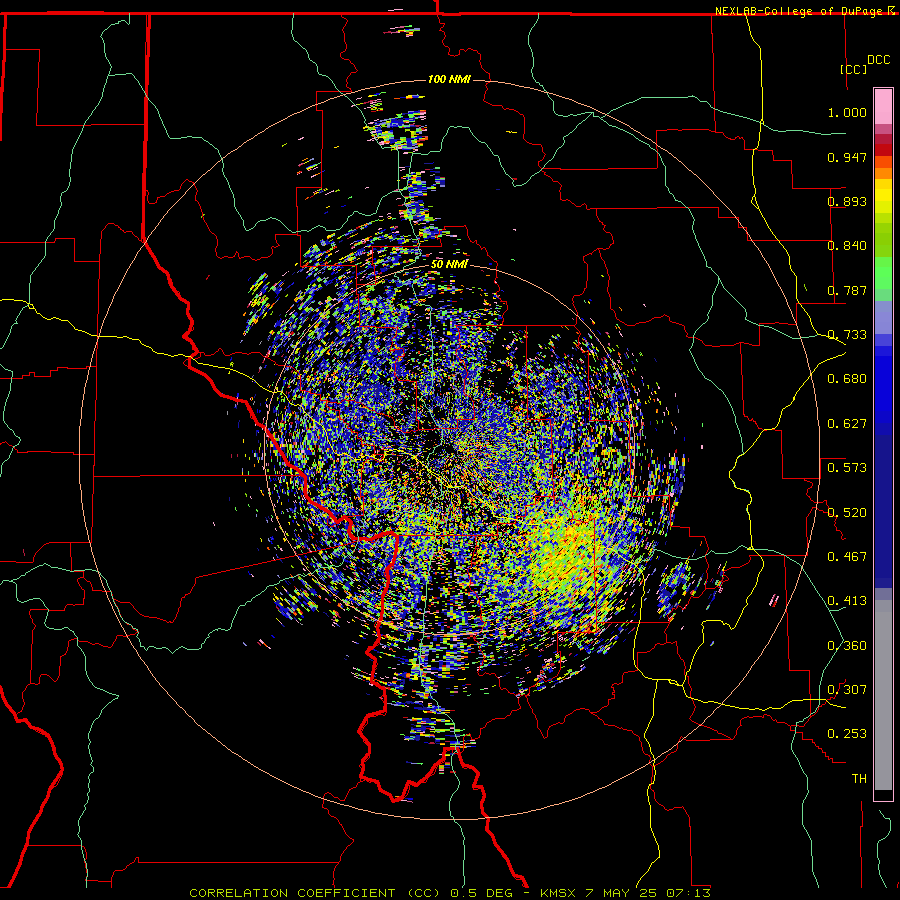Select the 0.627 scale value
This screenshot has width=900, height=900.
click(847, 424)
